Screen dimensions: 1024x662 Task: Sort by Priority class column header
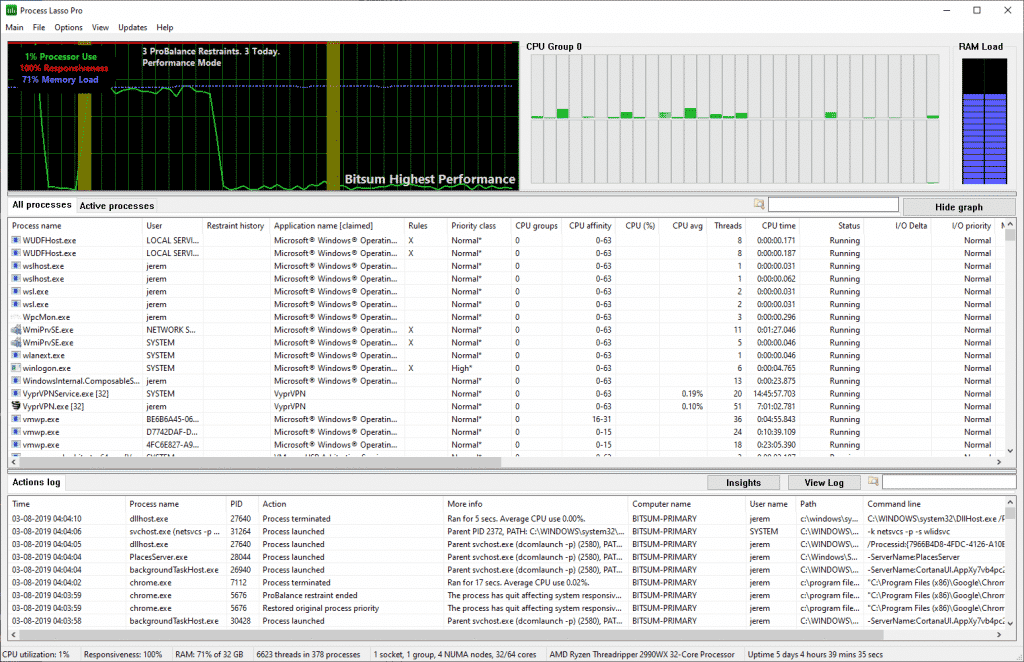(x=478, y=226)
